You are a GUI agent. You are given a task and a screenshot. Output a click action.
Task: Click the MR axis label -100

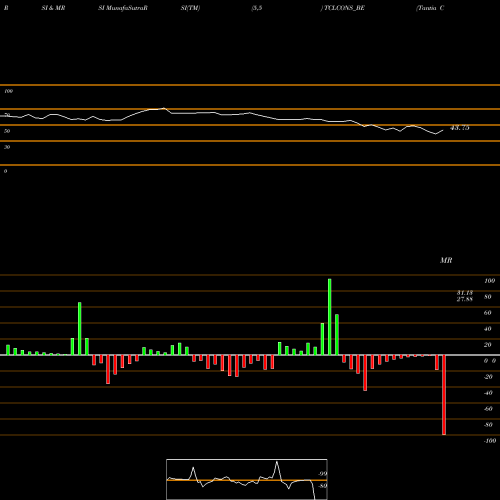click(490, 441)
